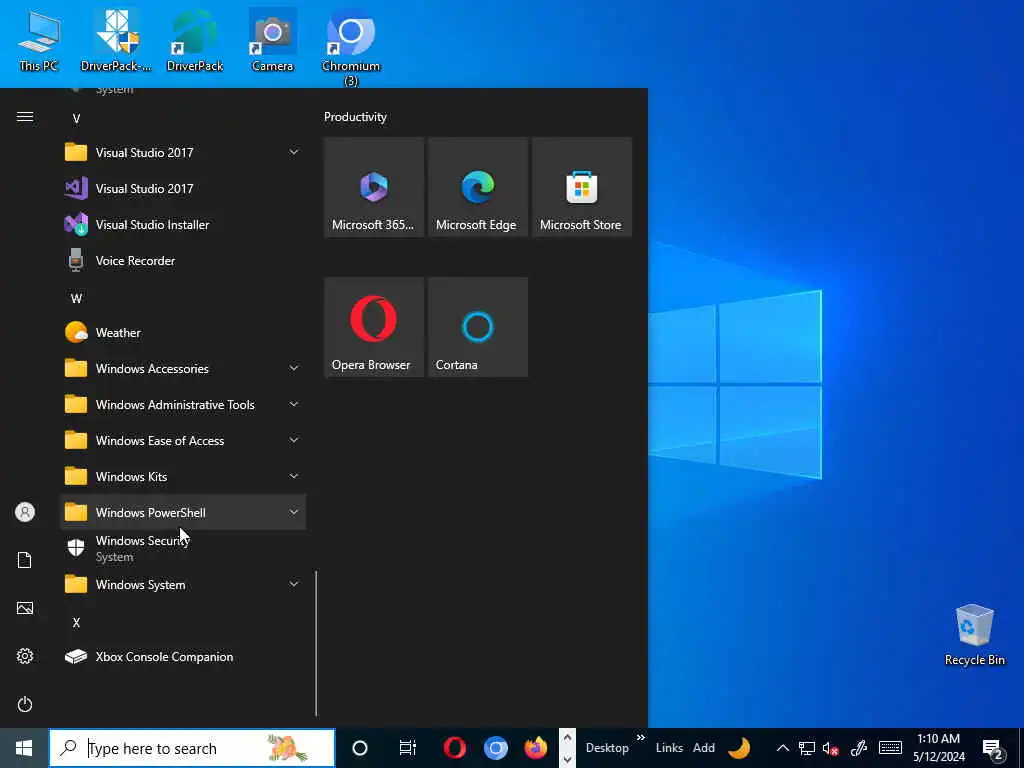Expand the Desktop toolbar chevron on taskbar
Viewport: 1024px width, 768px height.
(641, 738)
